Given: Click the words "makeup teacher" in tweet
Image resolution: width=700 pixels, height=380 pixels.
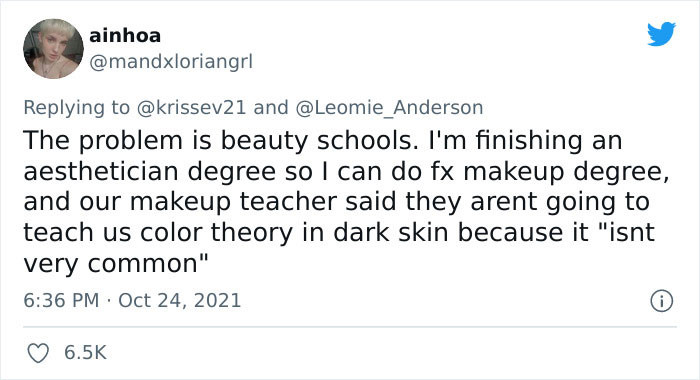Looking at the screenshot, I should point(233,202).
